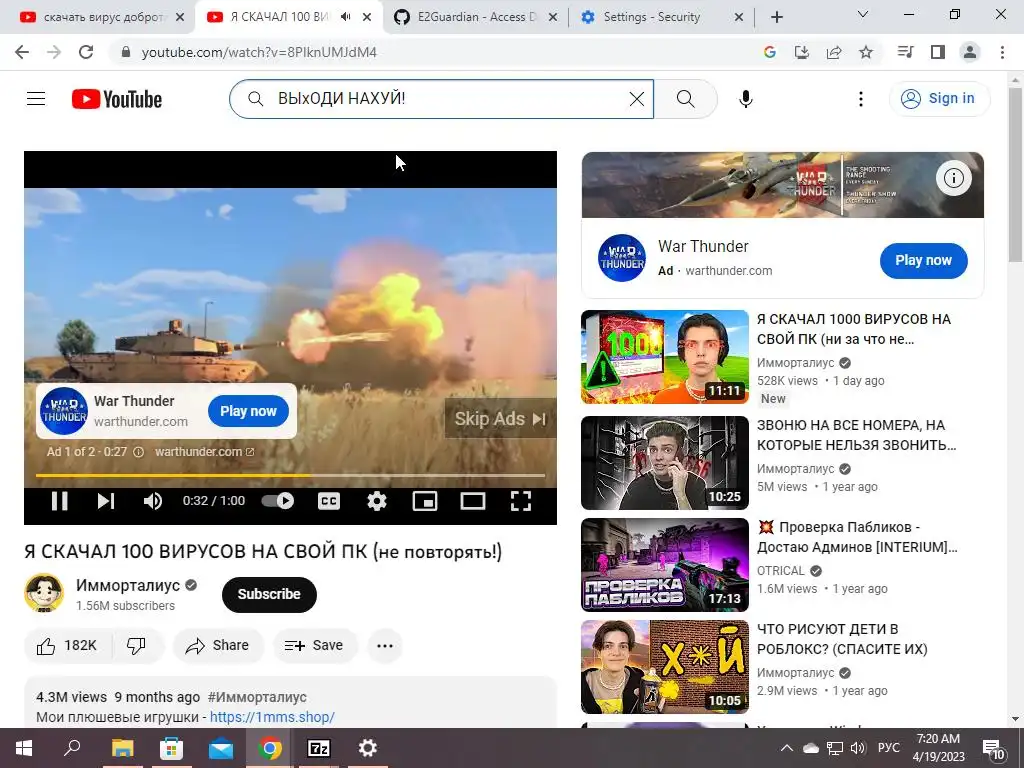Start voice search with the microphone

pos(746,99)
